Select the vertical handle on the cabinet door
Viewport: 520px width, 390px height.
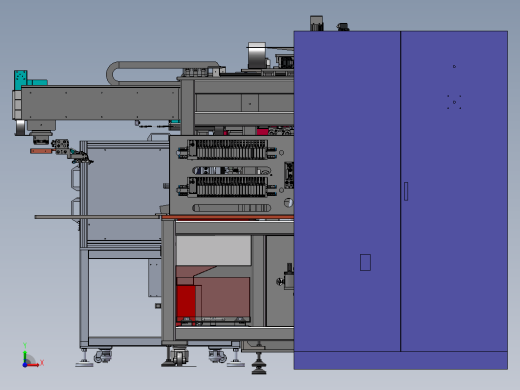coord(406,191)
